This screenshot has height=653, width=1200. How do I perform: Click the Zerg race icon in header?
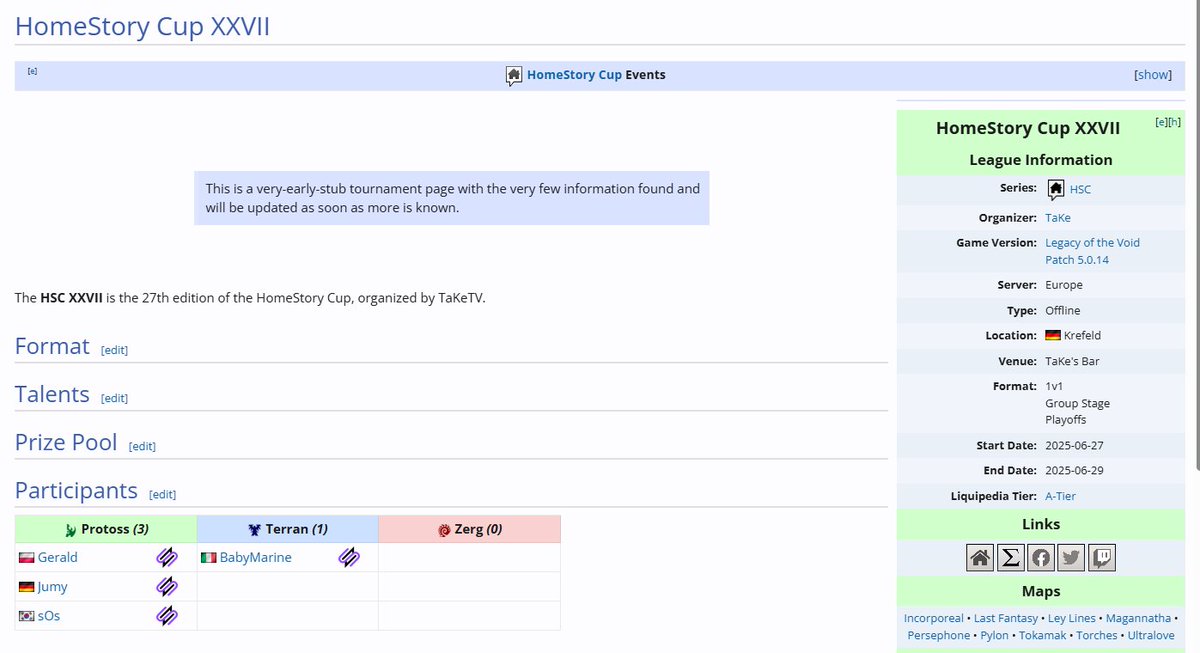tap(444, 530)
